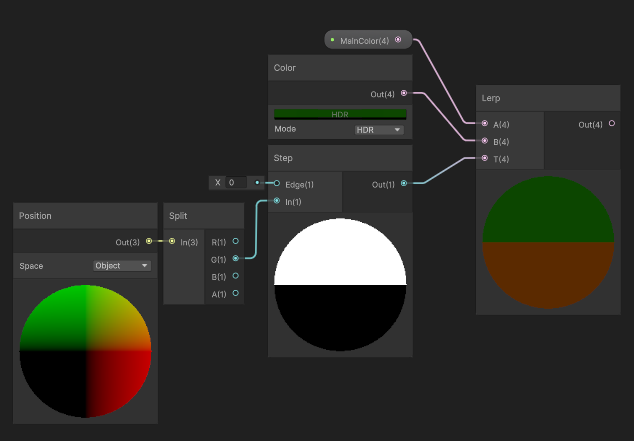This screenshot has height=441, width=634.
Task: Click the Position node Out(3) port
Action: [149, 241]
